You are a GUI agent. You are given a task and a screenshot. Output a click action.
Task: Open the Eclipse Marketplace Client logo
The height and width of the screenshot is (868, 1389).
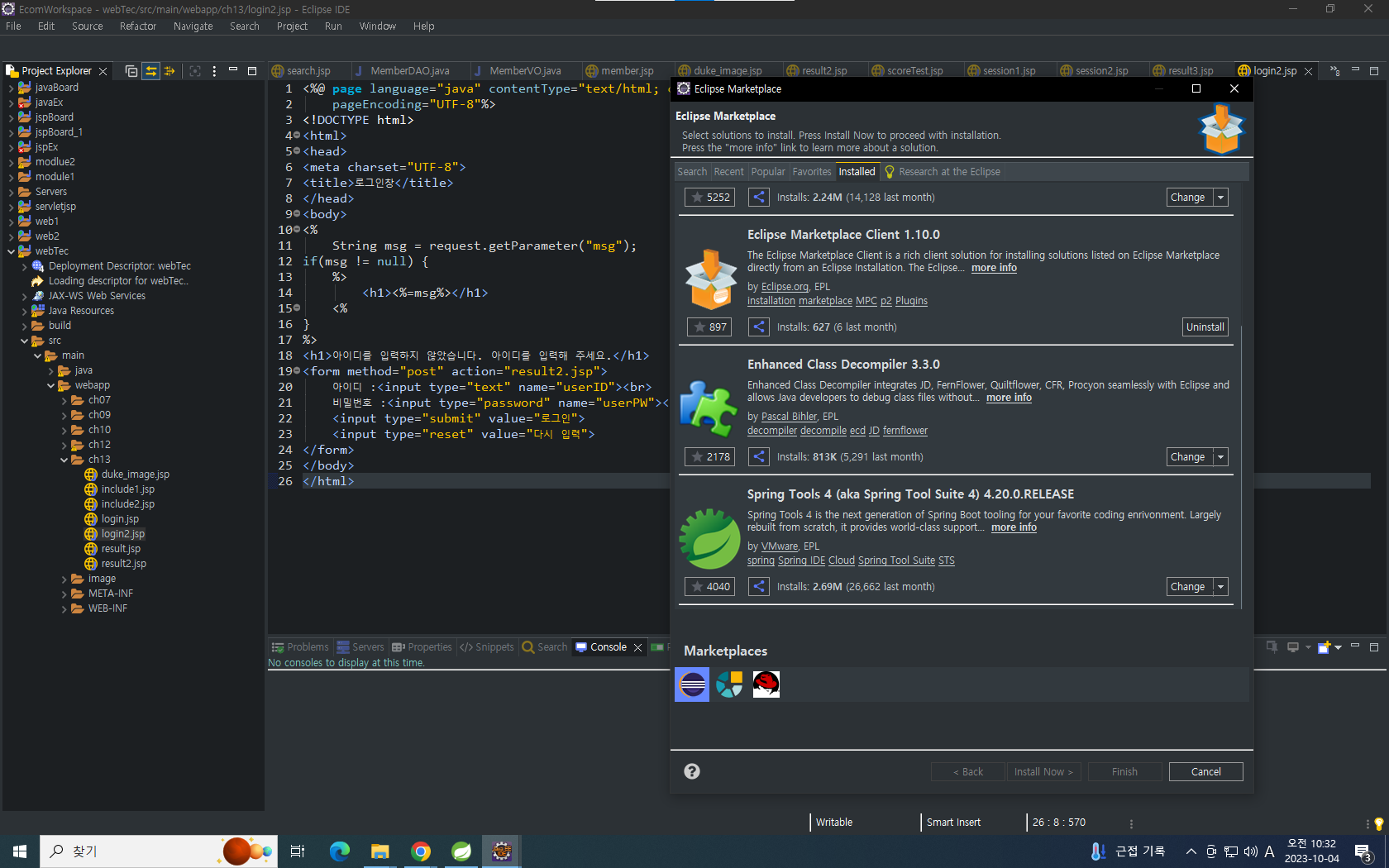pos(710,279)
